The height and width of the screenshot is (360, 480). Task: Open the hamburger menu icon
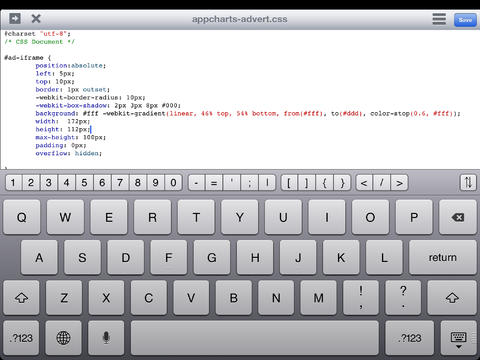tap(439, 19)
